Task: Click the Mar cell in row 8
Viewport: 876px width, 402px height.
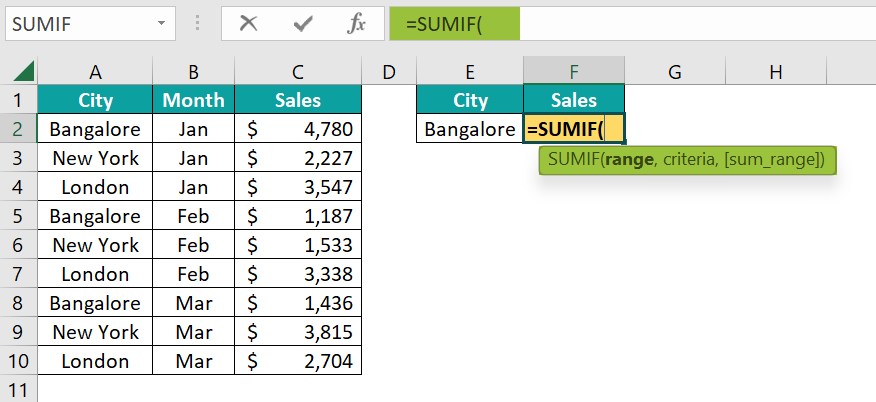Action: pyautogui.click(x=193, y=303)
